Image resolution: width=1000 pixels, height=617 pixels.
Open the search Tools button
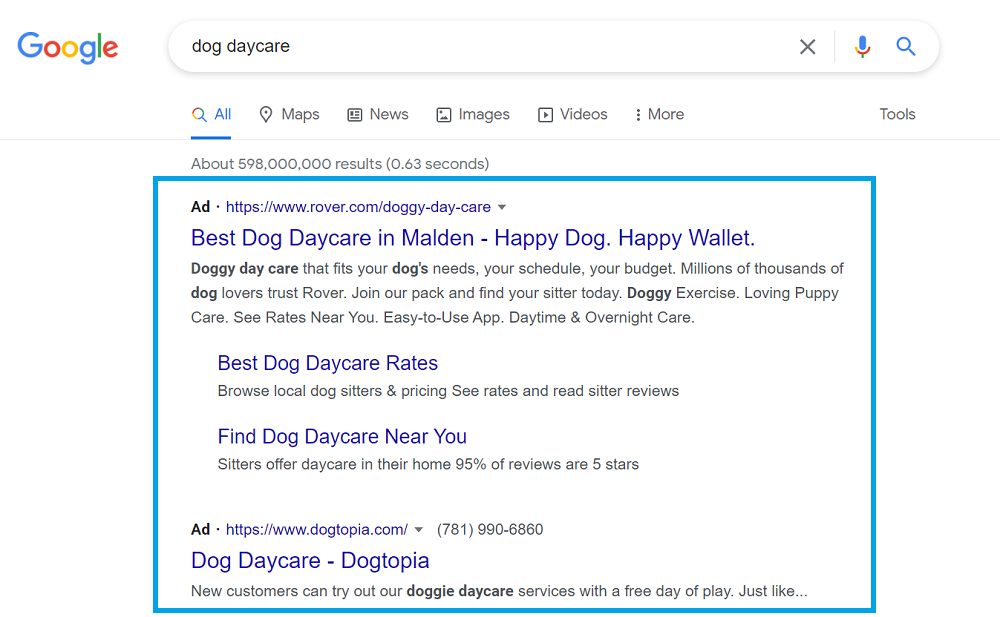pos(897,114)
